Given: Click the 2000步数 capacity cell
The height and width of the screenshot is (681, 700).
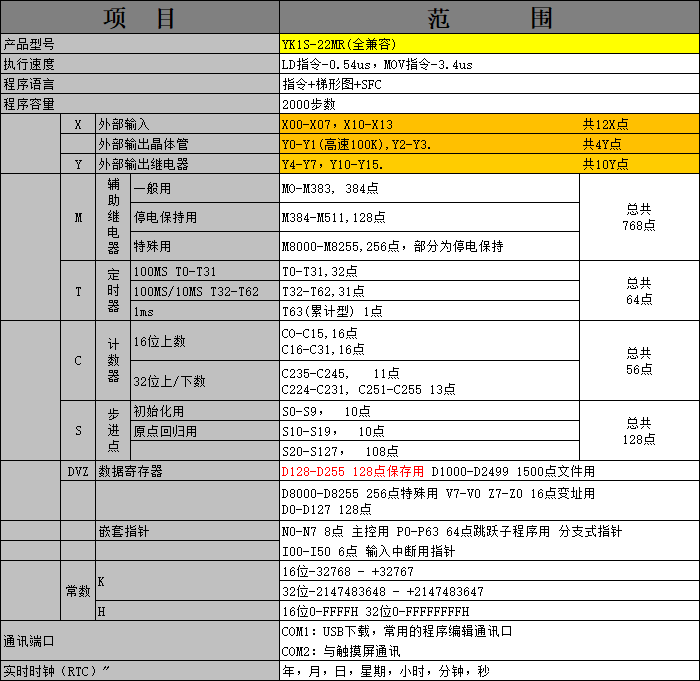Looking at the screenshot, I should (x=489, y=104).
